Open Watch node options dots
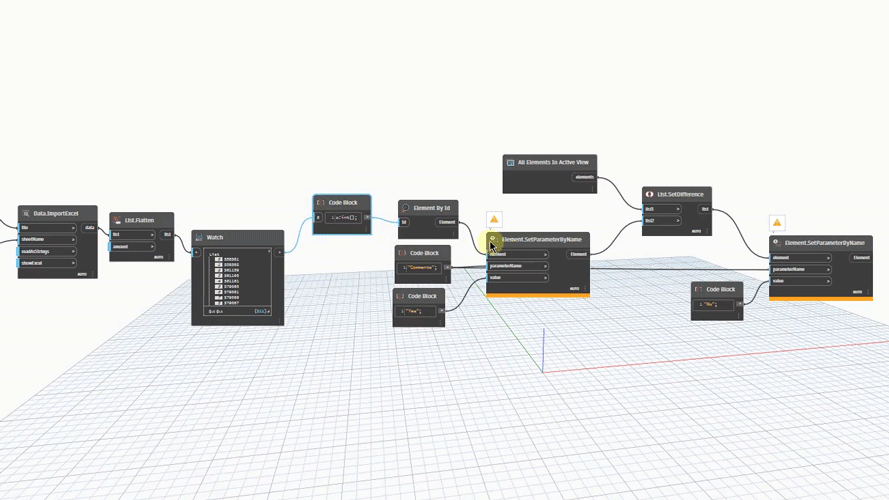This screenshot has width=889, height=500. click(279, 321)
